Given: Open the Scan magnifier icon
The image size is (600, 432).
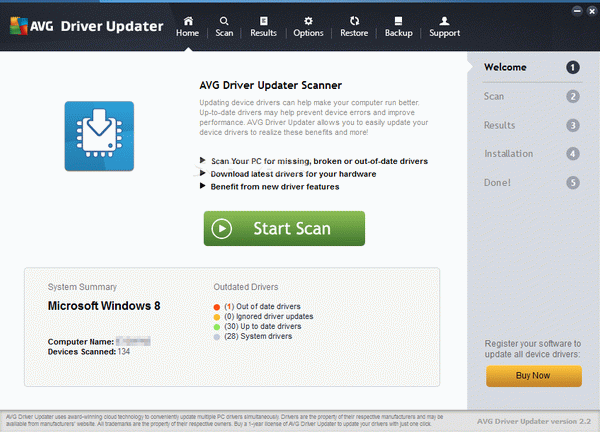Looking at the screenshot, I should (x=224, y=21).
